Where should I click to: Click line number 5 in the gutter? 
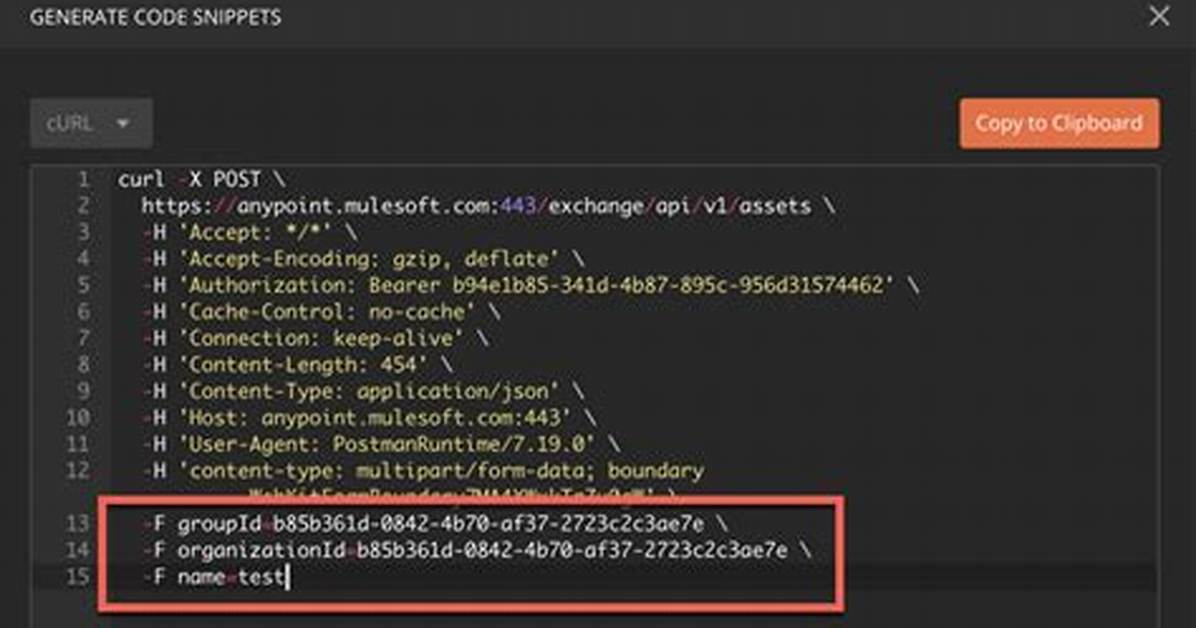click(83, 285)
